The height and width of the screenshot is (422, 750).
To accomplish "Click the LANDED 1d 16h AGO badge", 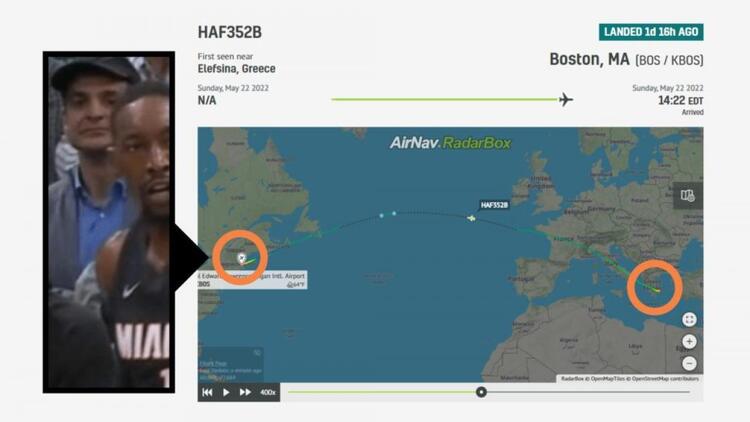I will [651, 32].
